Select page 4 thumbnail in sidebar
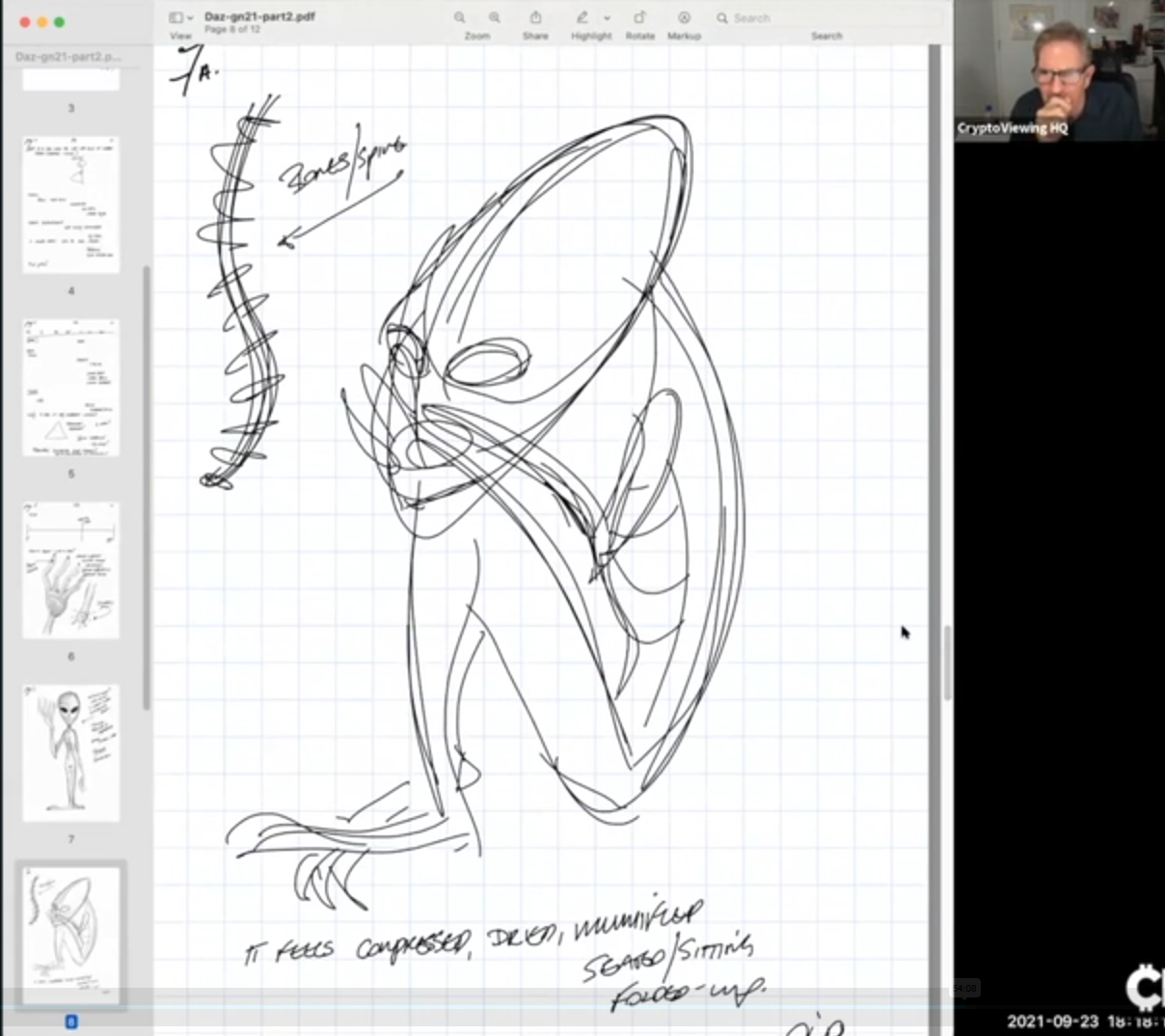The height and width of the screenshot is (1036, 1165). (x=71, y=204)
